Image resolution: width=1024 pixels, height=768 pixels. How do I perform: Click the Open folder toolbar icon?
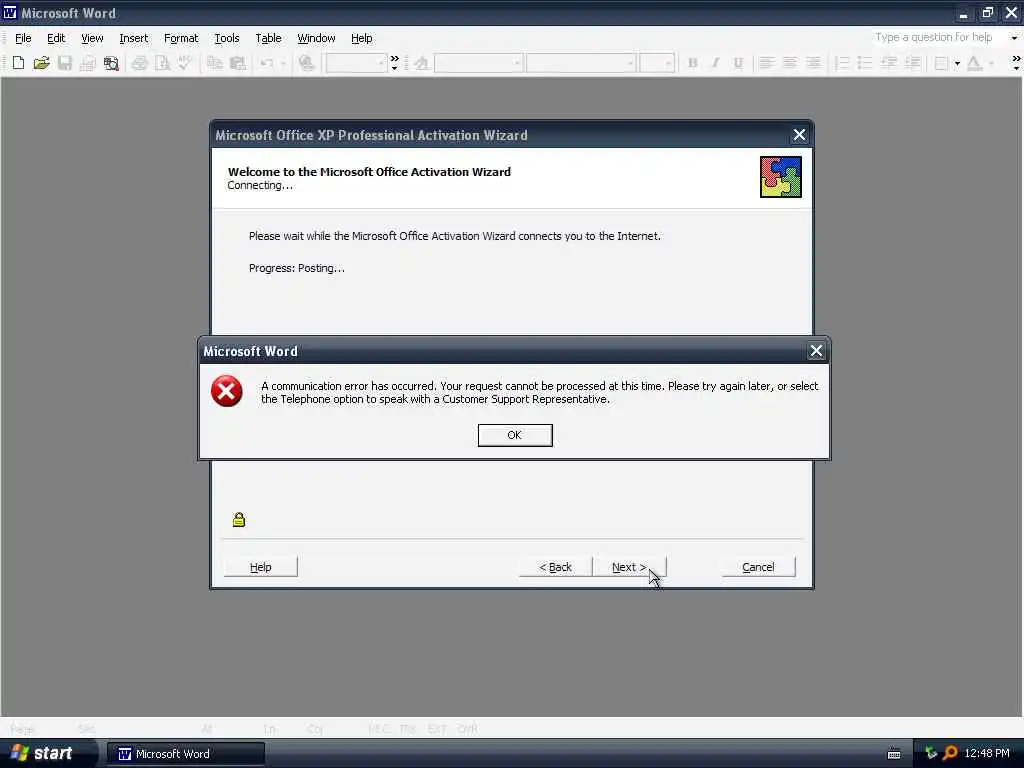click(41, 63)
